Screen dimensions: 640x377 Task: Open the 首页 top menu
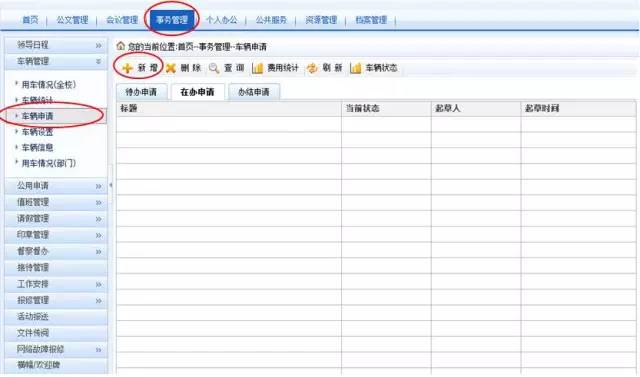pyautogui.click(x=30, y=20)
